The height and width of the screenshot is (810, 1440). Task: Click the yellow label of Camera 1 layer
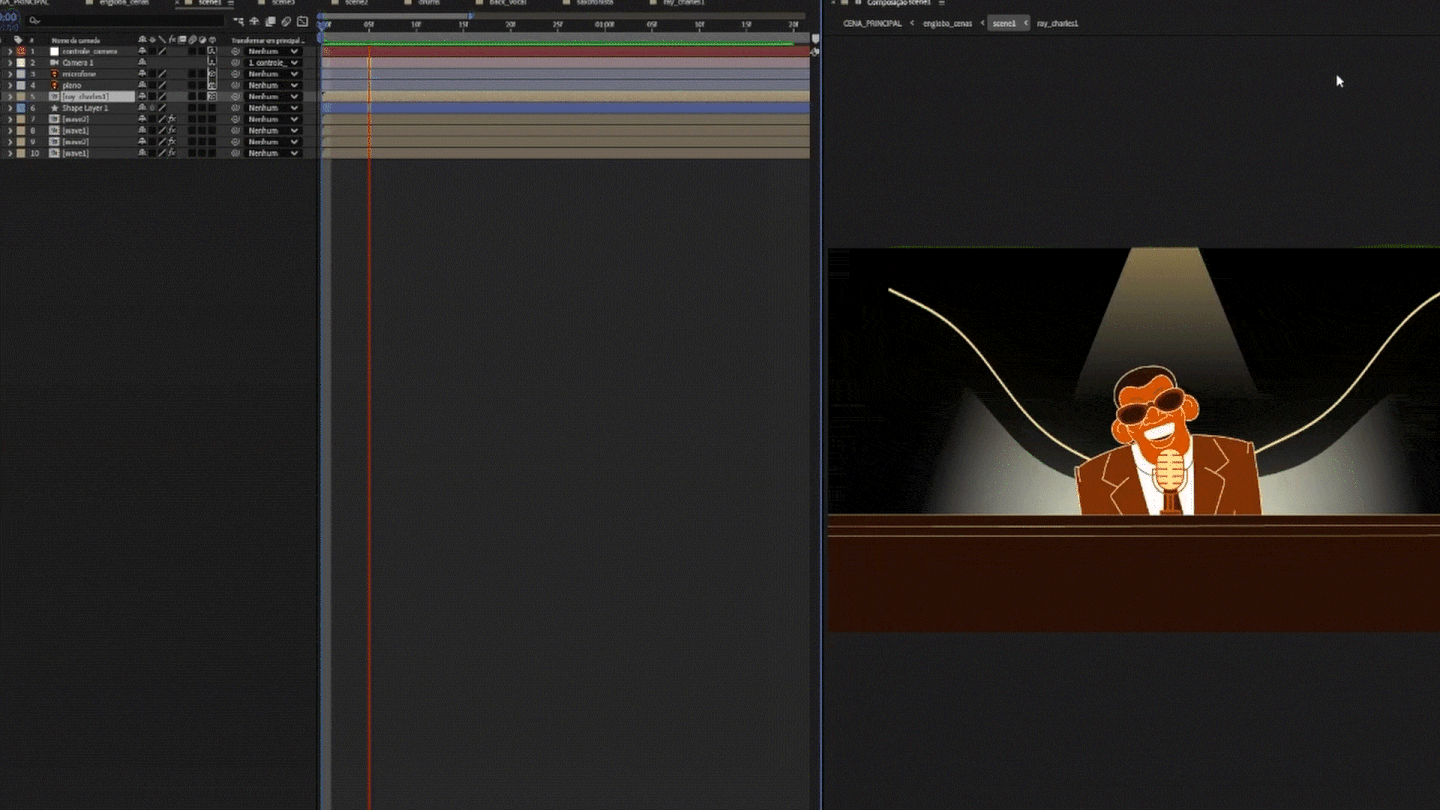[21, 63]
